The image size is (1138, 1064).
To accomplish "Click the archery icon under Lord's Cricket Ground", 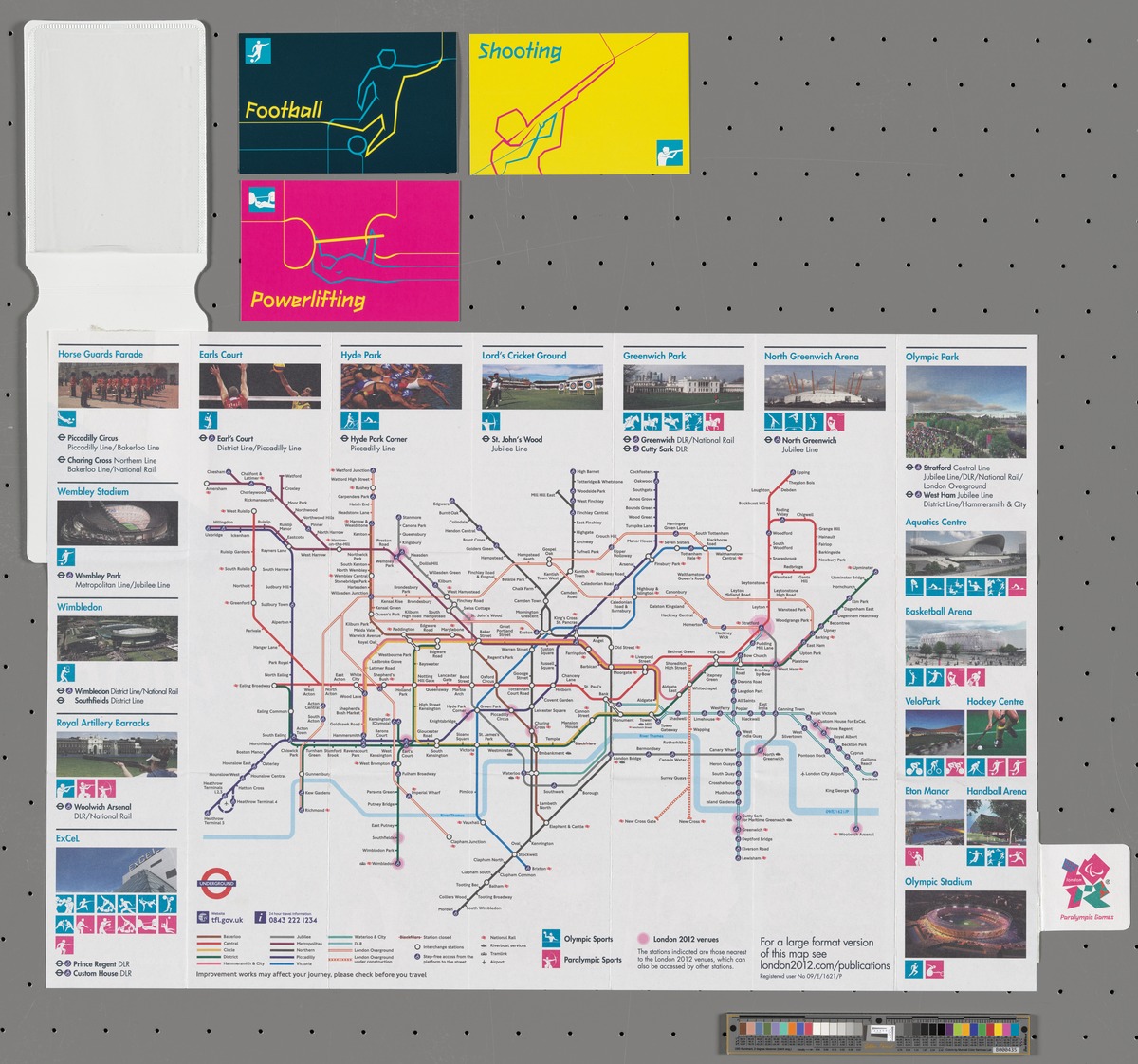I will click(491, 420).
